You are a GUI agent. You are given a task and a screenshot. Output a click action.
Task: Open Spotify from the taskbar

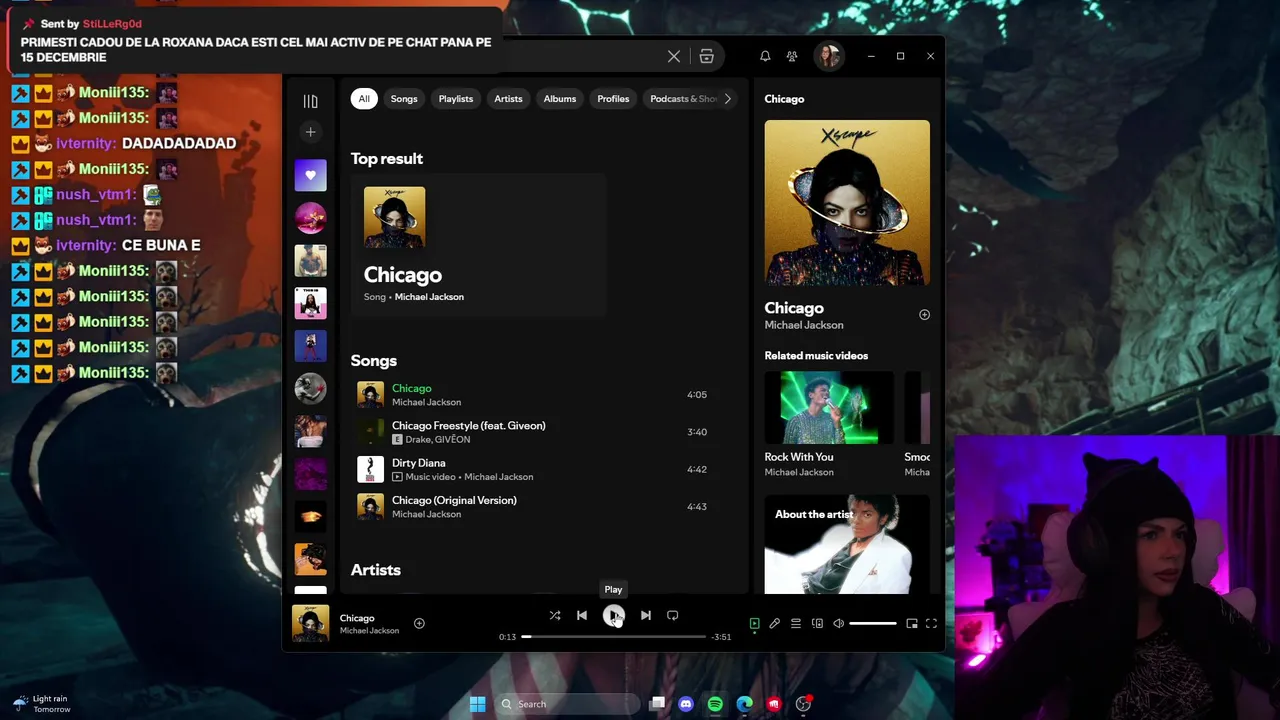point(715,704)
